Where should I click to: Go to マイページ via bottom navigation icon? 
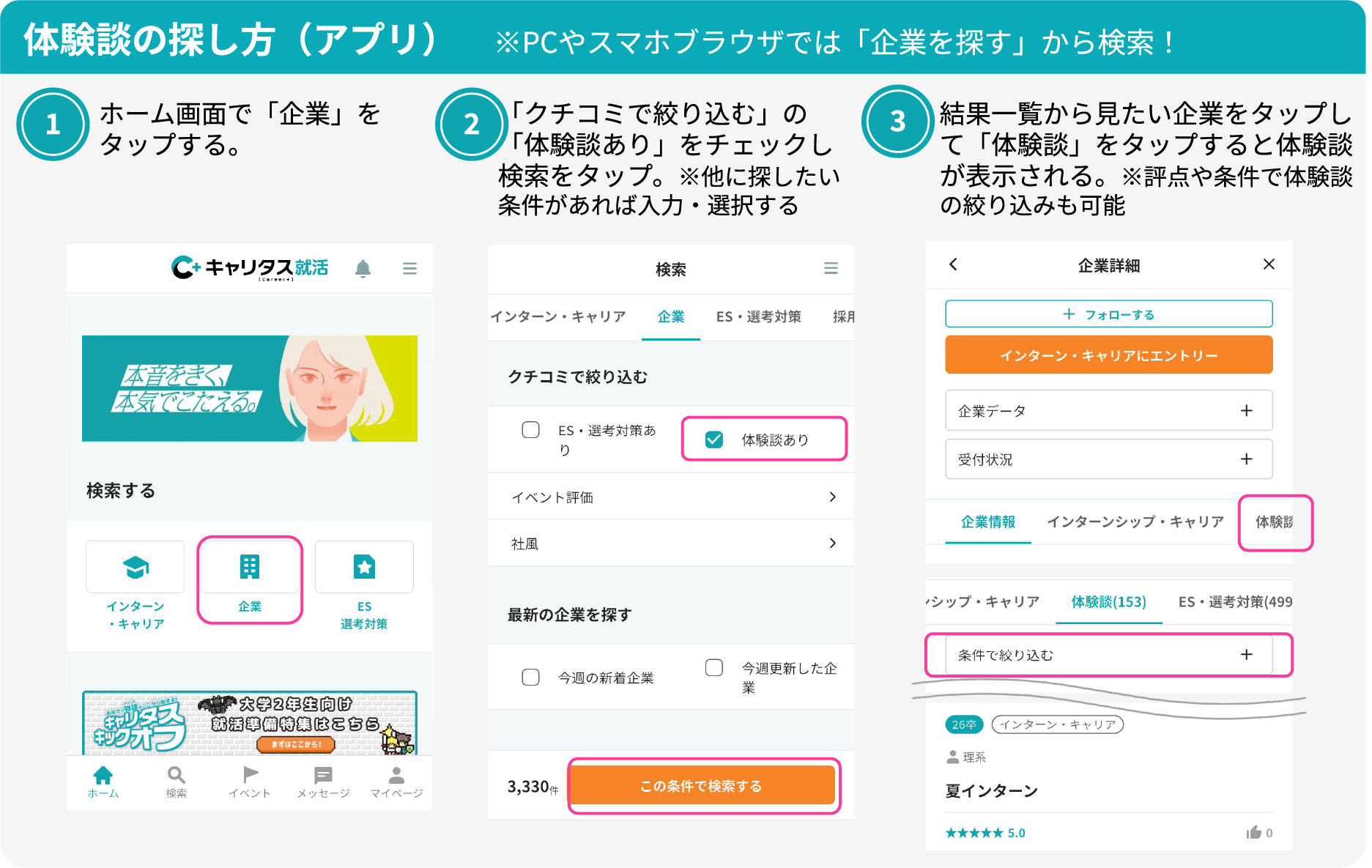tap(396, 775)
